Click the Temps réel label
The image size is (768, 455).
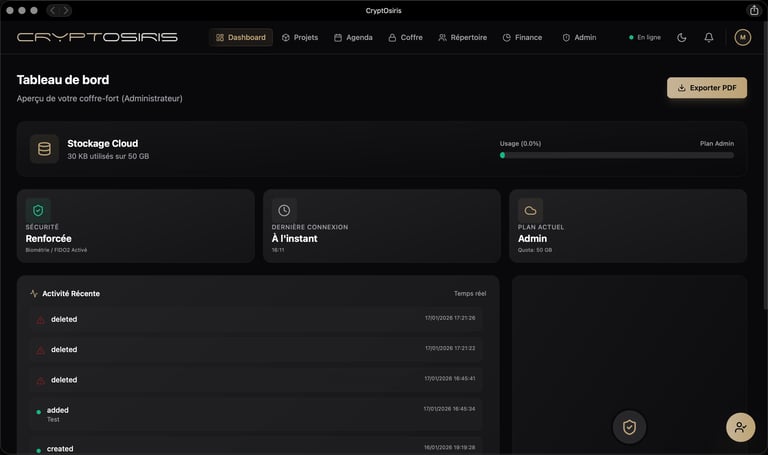(470, 293)
